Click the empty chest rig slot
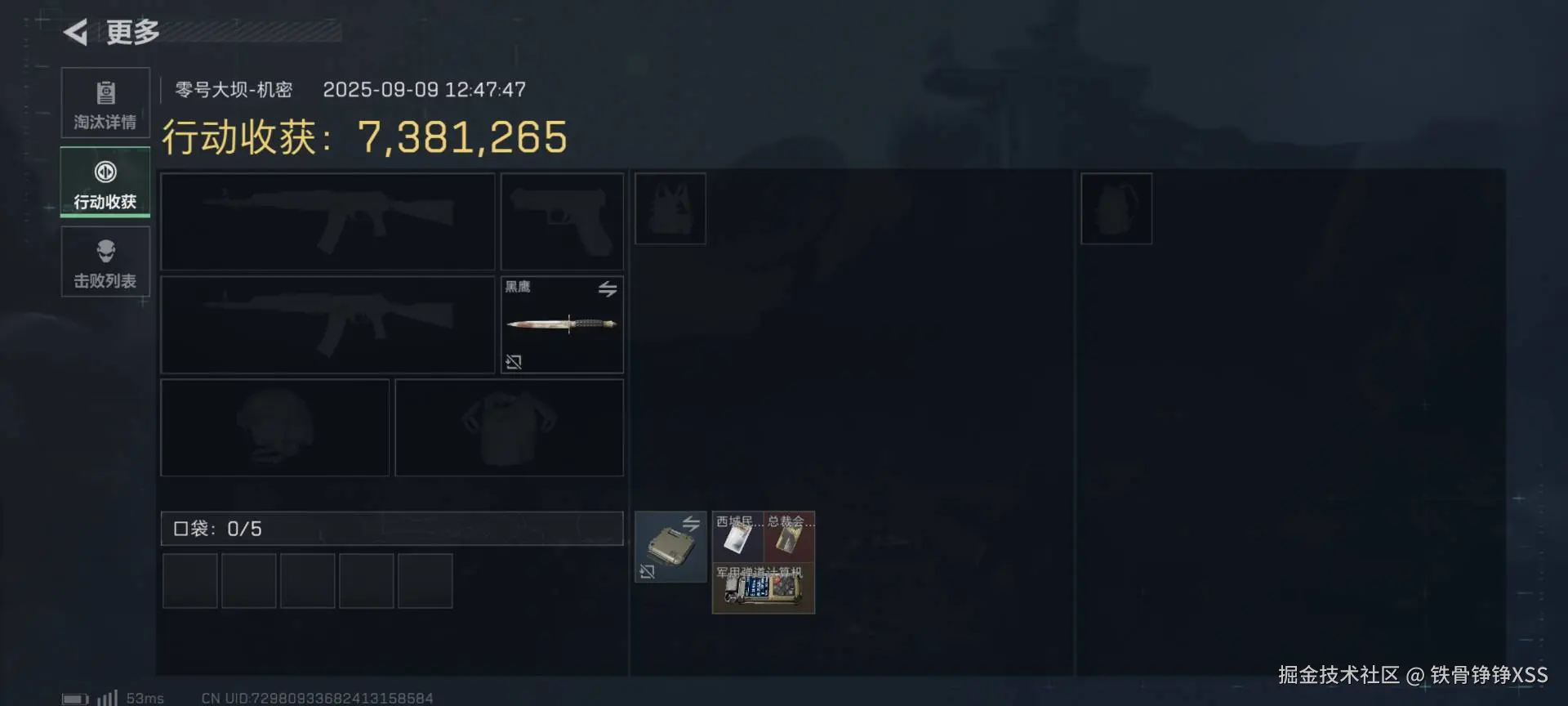 [670, 208]
